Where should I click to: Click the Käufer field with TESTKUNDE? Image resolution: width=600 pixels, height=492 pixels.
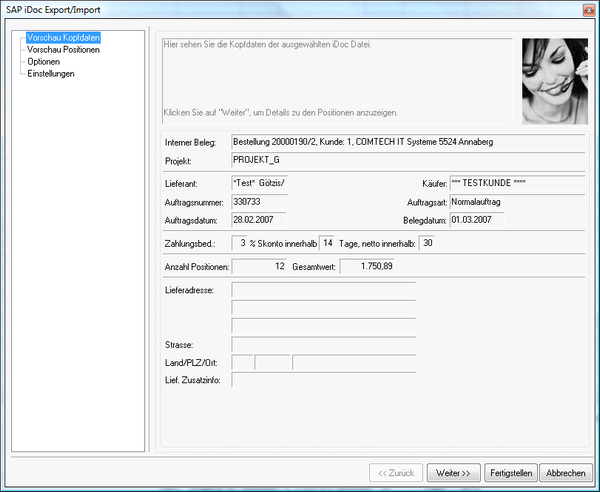pyautogui.click(x=517, y=184)
